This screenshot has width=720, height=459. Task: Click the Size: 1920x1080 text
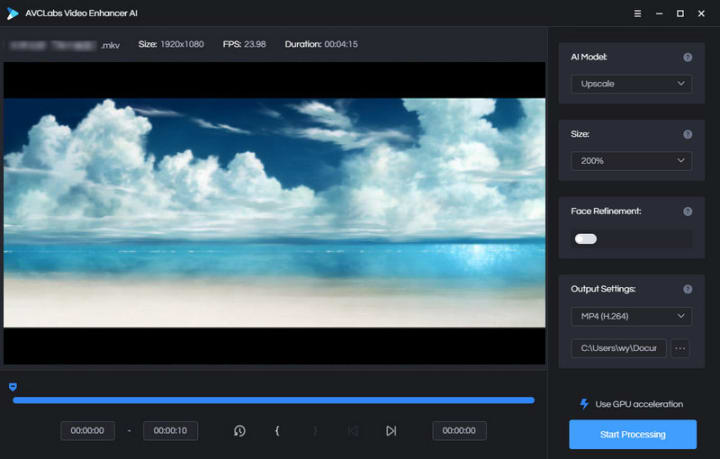[171, 45]
